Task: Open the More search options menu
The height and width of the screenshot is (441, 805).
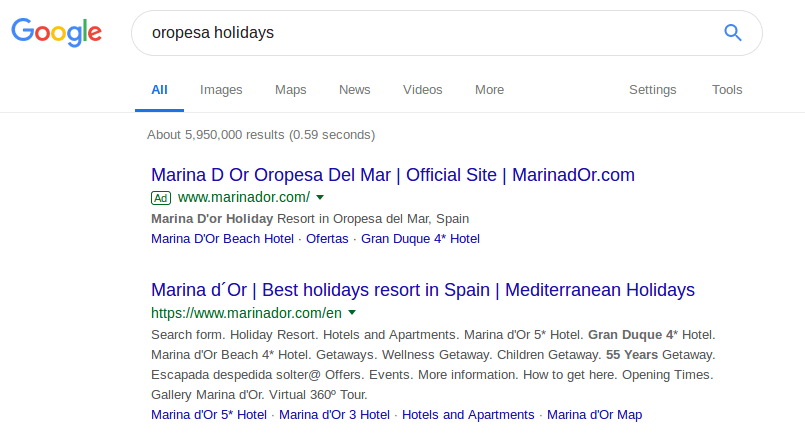Action: pos(489,90)
